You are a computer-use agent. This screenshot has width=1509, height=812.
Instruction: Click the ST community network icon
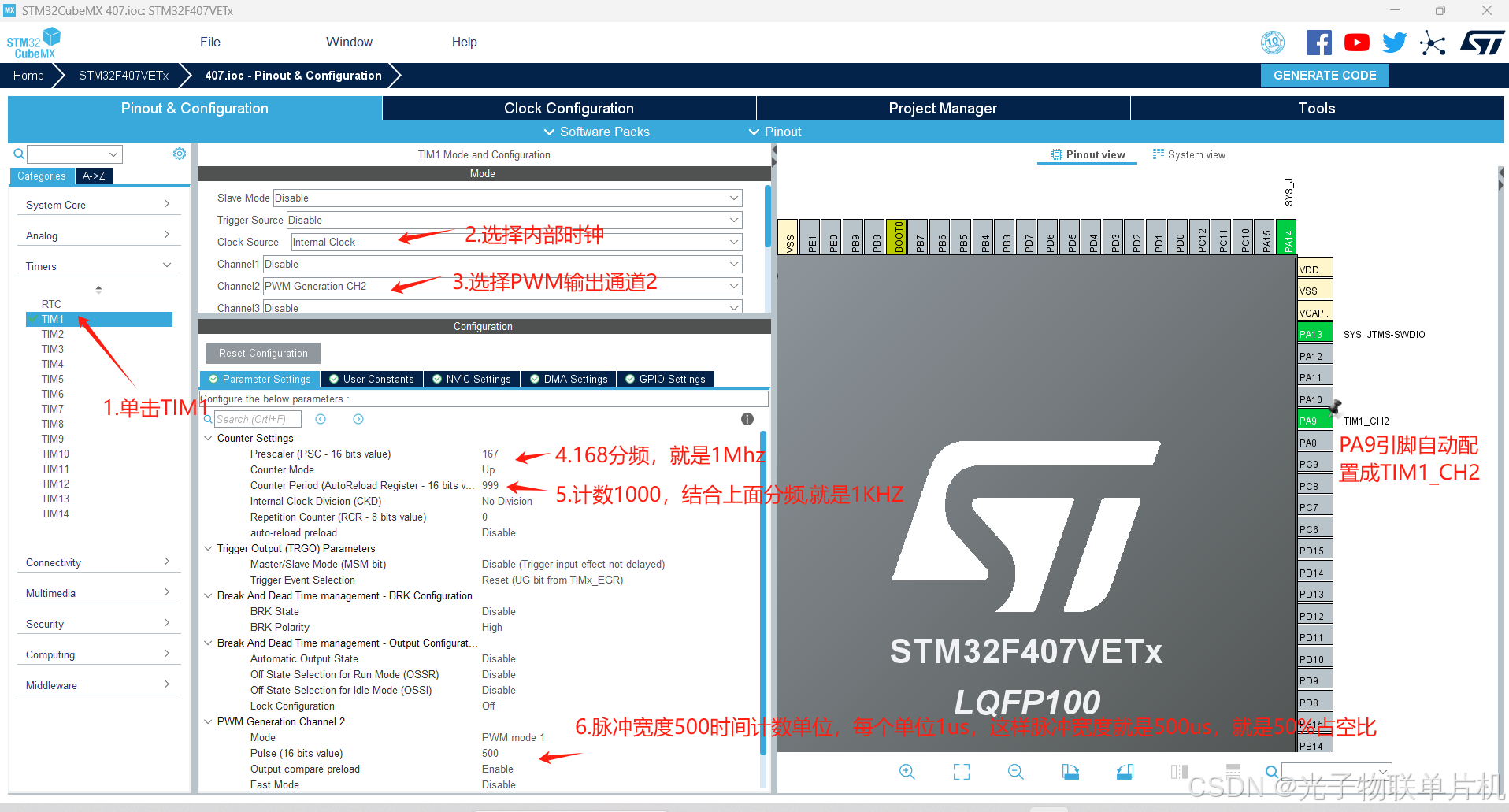(x=1433, y=43)
